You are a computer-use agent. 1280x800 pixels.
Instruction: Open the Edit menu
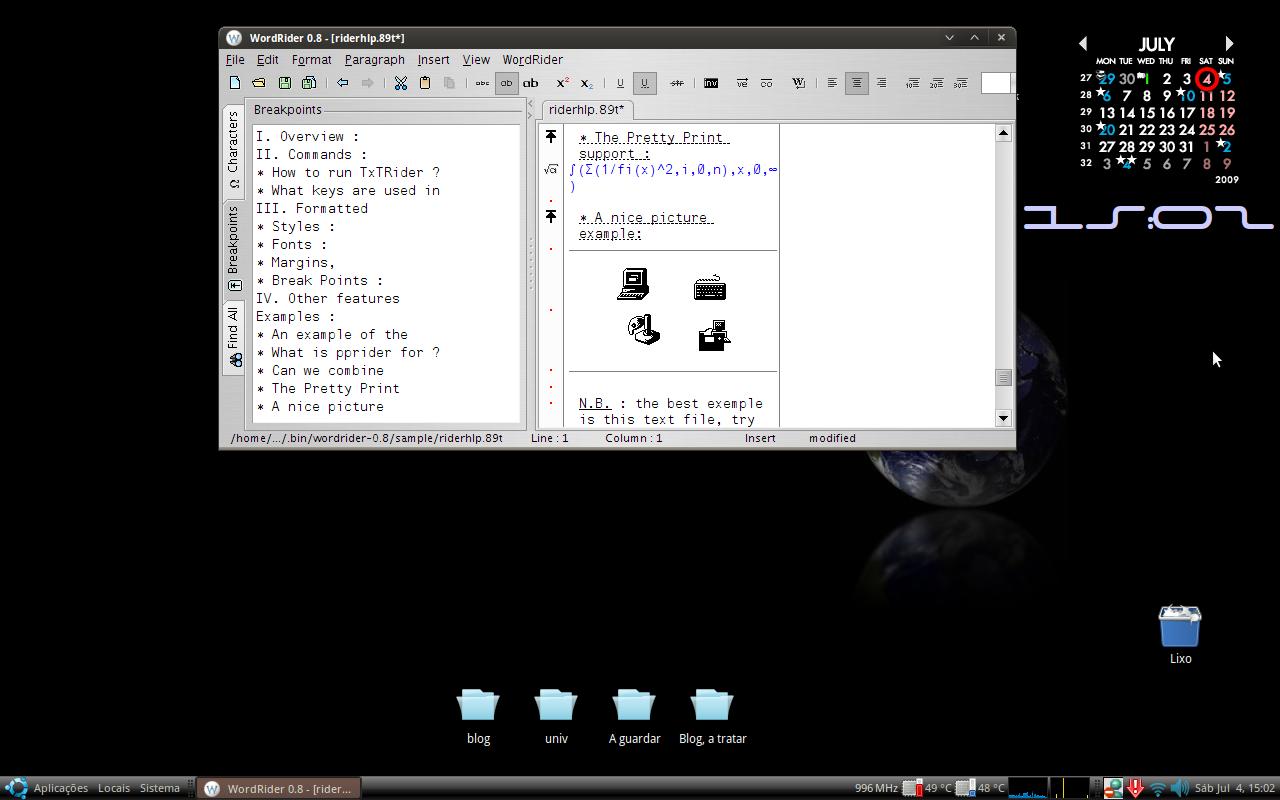pyautogui.click(x=268, y=59)
